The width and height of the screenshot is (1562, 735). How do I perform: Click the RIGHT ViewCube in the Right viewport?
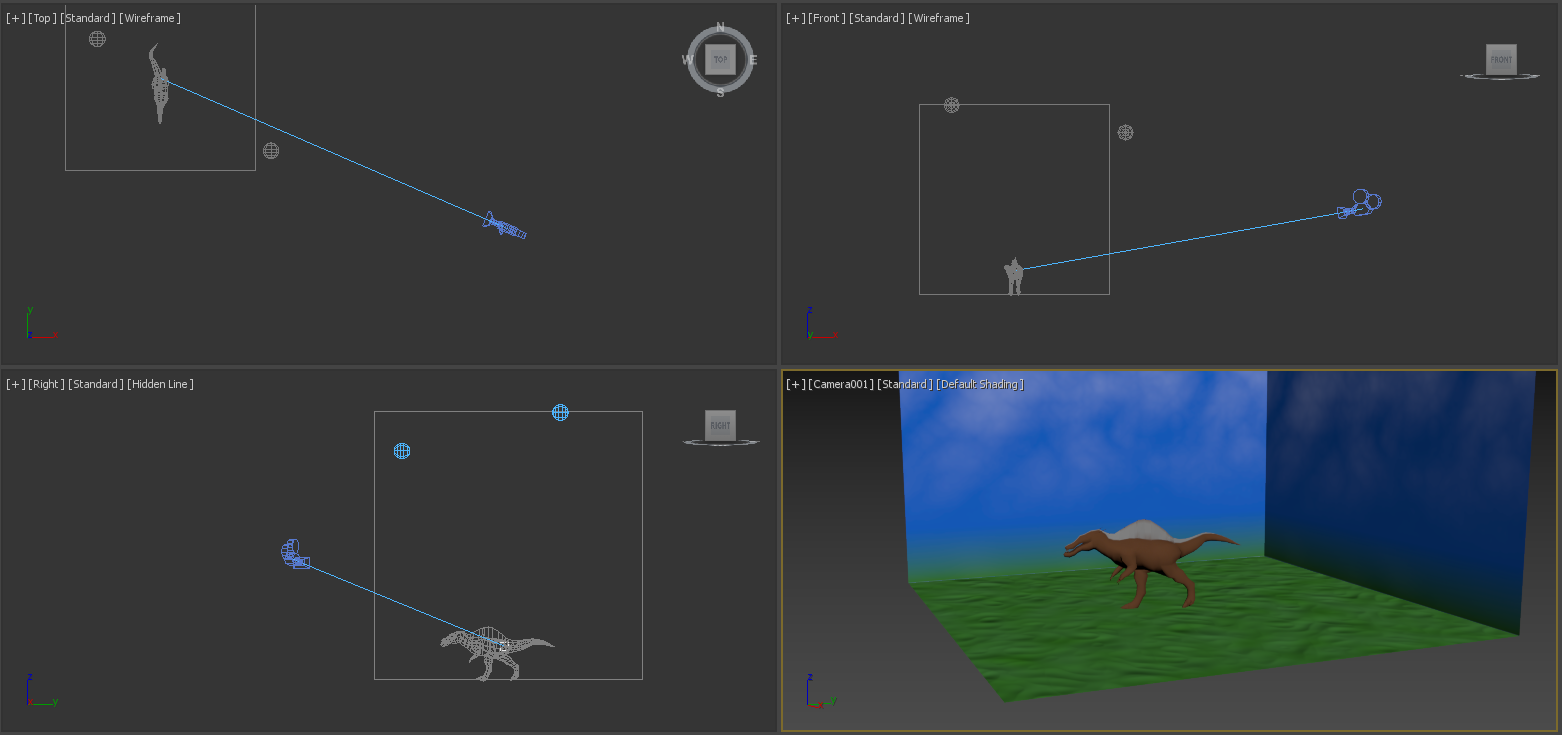tap(721, 425)
